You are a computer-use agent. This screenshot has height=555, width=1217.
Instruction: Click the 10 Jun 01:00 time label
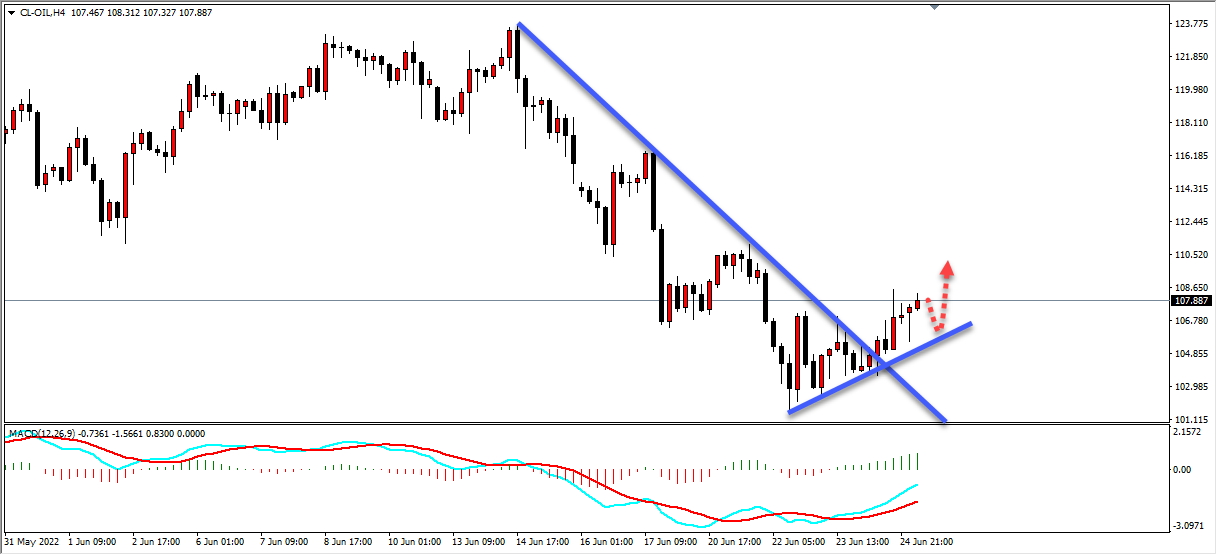click(413, 542)
